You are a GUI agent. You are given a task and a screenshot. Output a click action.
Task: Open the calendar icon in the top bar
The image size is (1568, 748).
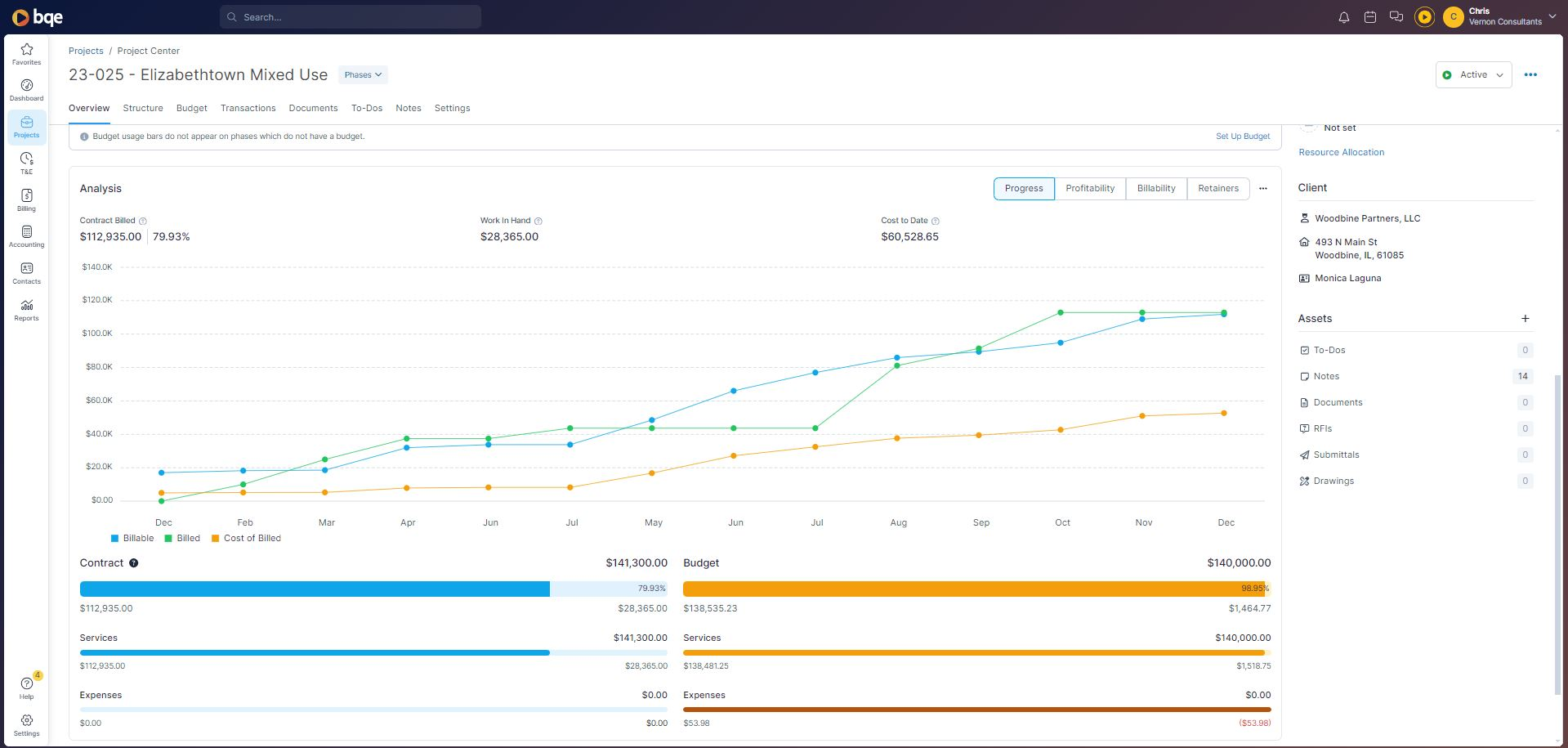1370,17
